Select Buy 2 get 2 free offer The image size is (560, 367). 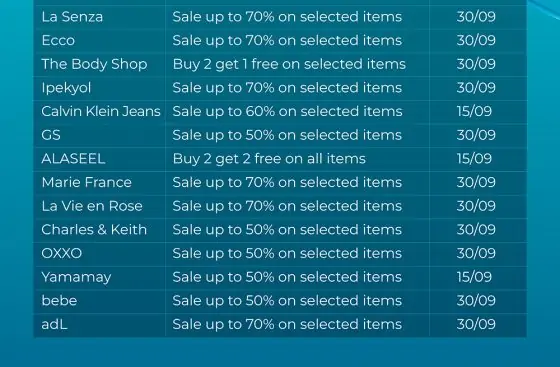pos(269,159)
